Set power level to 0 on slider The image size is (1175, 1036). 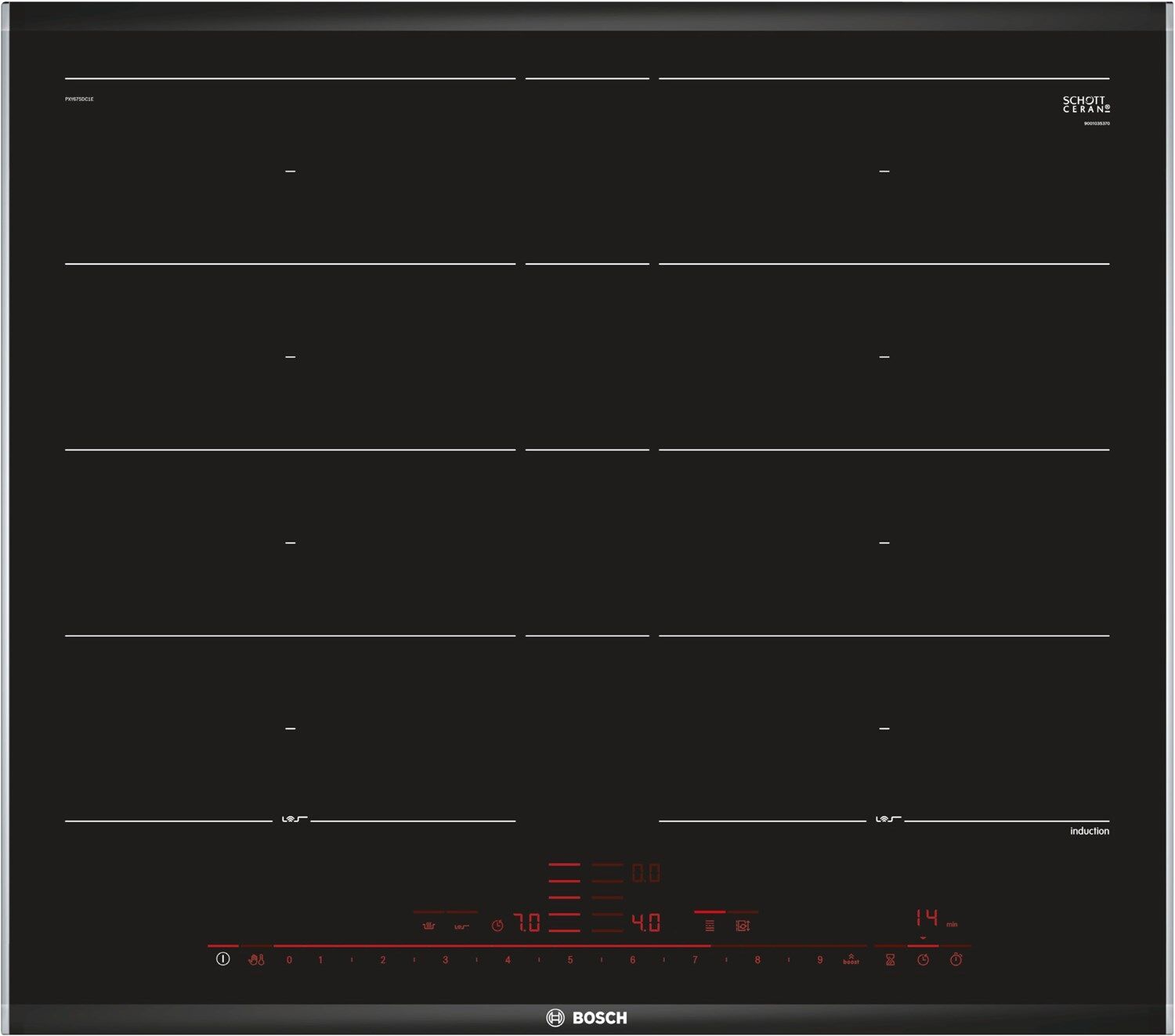[x=289, y=959]
